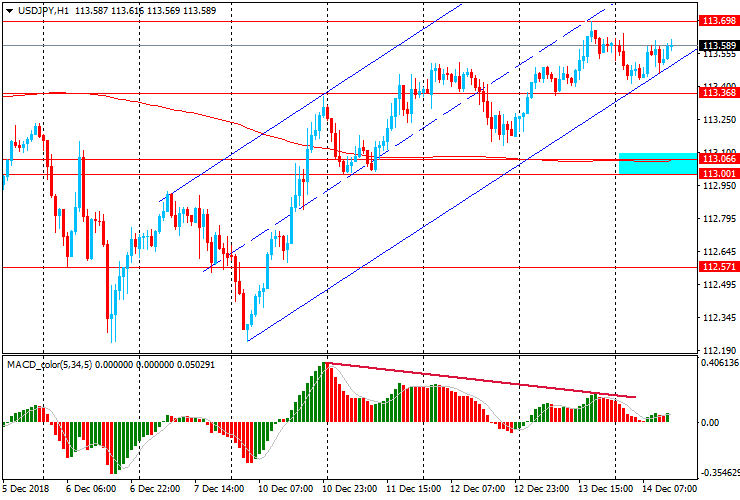Open the chart menu triangle beside USDJPY,H1
Viewport: 740px width, 500px height.
pos(9,10)
